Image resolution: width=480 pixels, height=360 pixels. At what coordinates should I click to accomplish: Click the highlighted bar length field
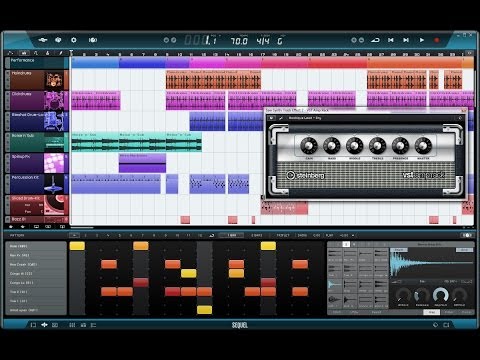click(x=231, y=235)
